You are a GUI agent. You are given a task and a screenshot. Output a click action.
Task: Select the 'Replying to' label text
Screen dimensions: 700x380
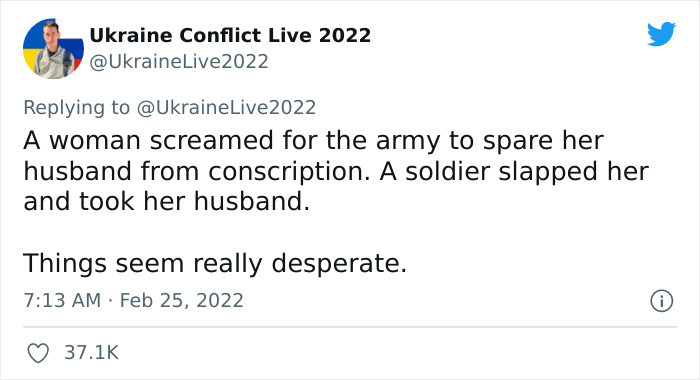coord(77,108)
